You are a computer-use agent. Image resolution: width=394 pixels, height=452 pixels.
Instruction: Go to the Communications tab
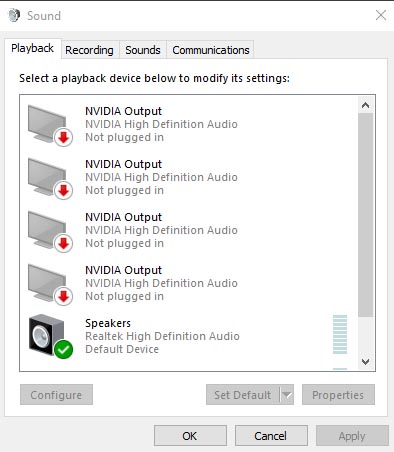(x=211, y=50)
